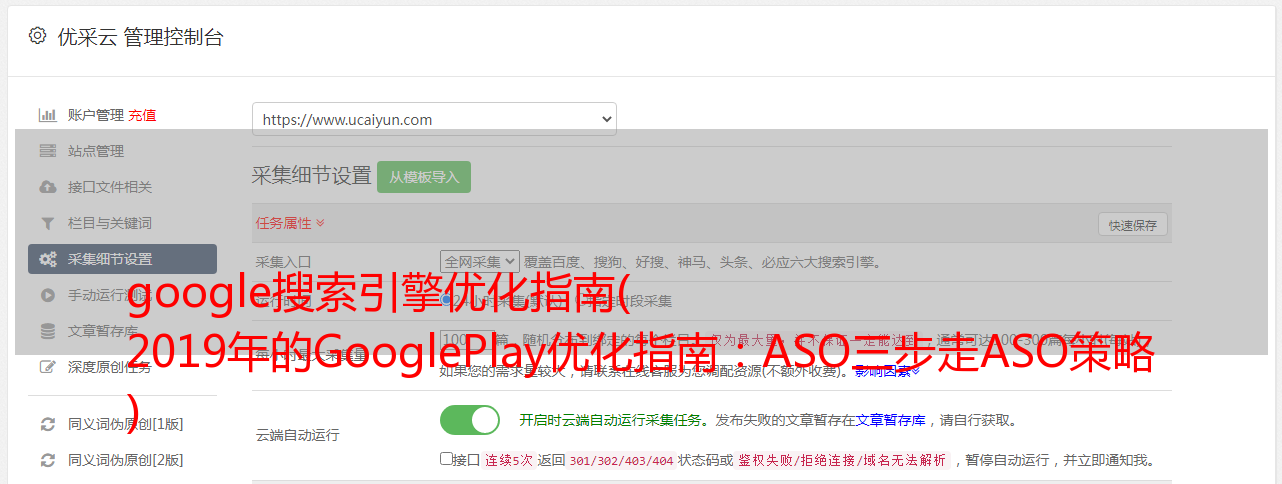The image size is (1282, 484).
Task: Open the blue 文章暂存库 link in the description
Action: [890, 420]
